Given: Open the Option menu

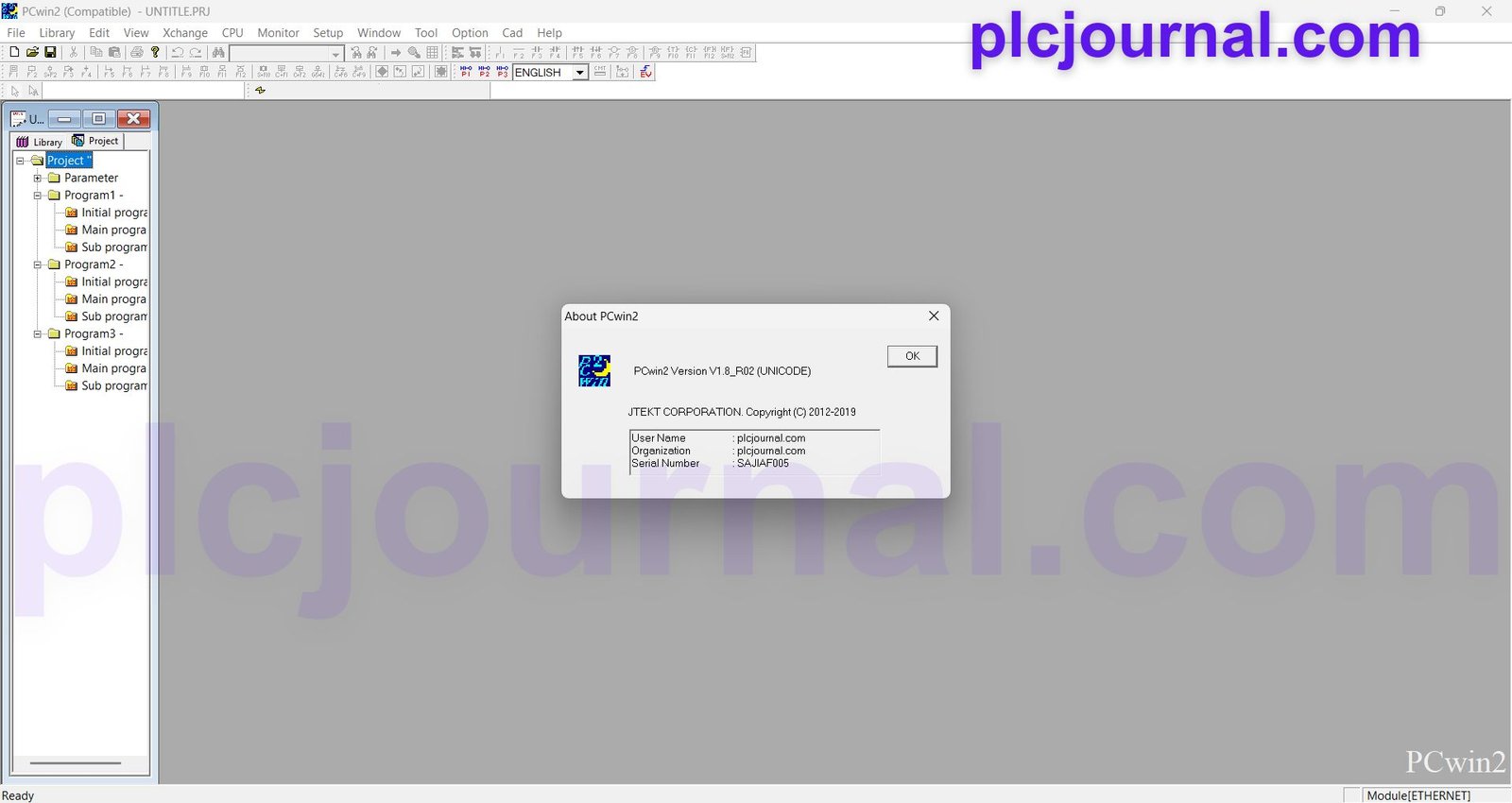Looking at the screenshot, I should pos(470,33).
